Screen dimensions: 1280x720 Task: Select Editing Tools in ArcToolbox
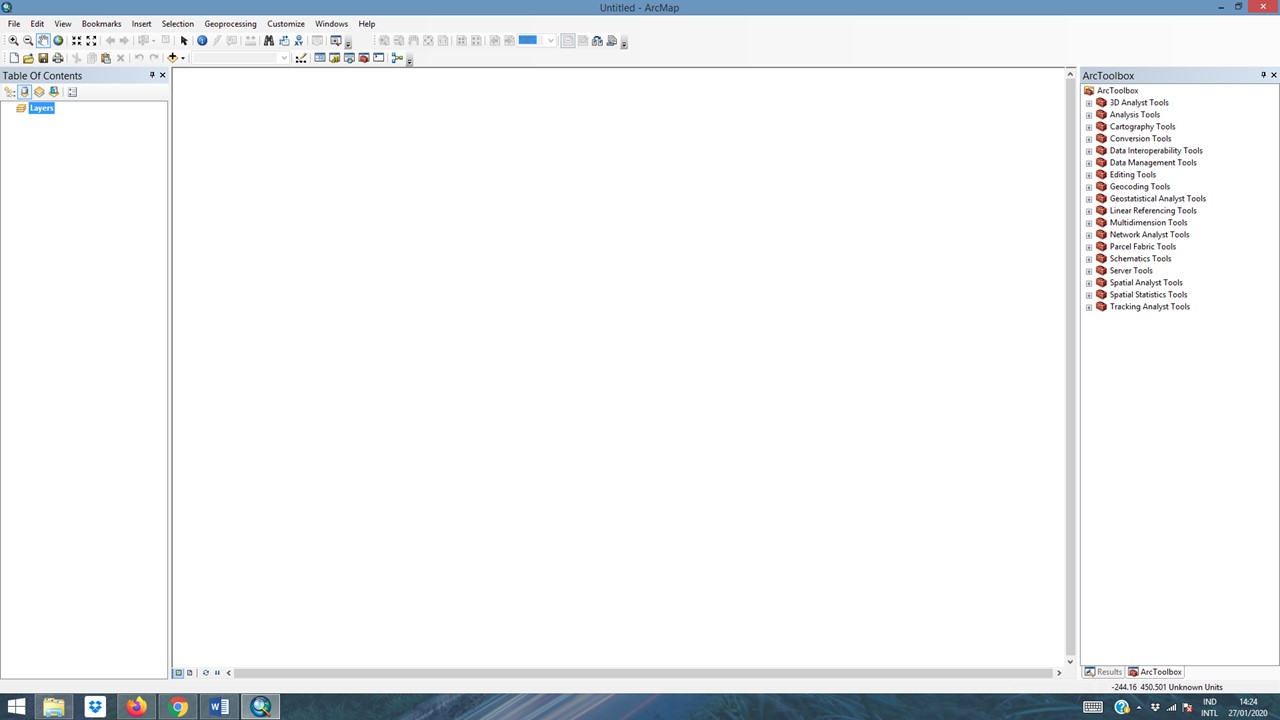pos(1132,175)
